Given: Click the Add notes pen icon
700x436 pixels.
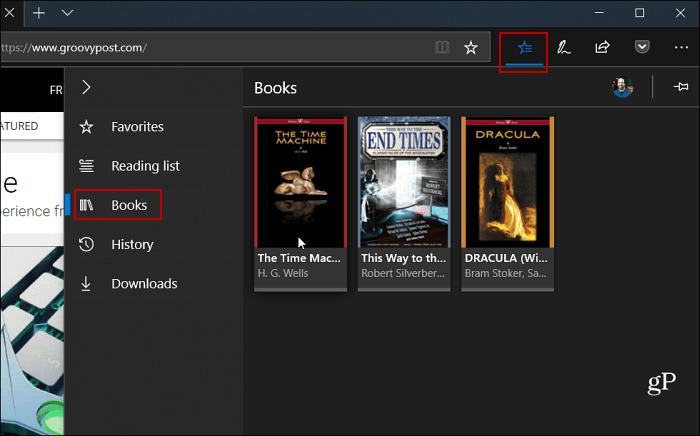Looking at the screenshot, I should click(x=563, y=47).
